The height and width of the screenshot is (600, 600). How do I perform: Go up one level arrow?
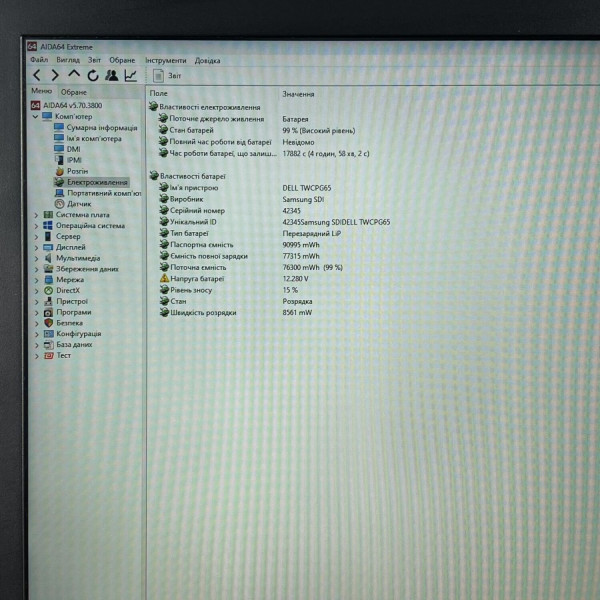74,74
